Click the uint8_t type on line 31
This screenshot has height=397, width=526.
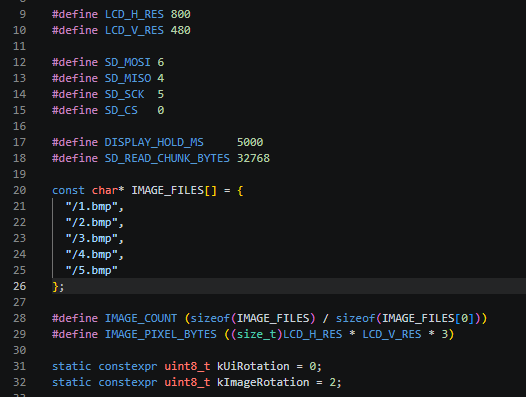pyautogui.click(x=187, y=366)
